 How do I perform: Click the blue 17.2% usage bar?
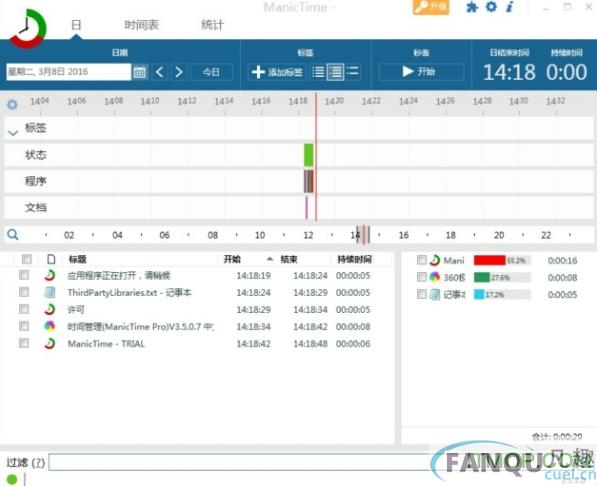479,294
